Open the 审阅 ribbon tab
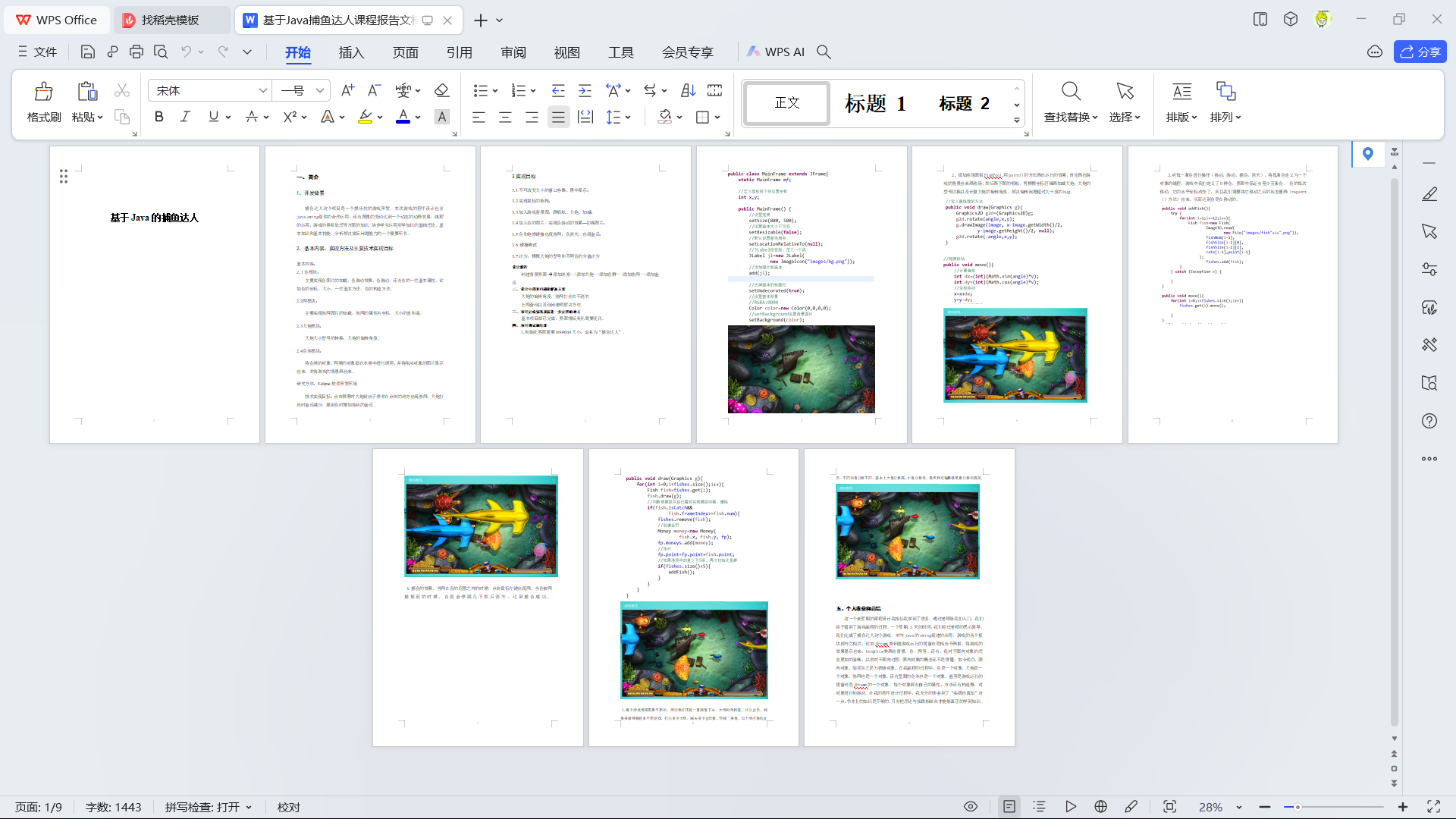This screenshot has height=819, width=1456. (513, 52)
